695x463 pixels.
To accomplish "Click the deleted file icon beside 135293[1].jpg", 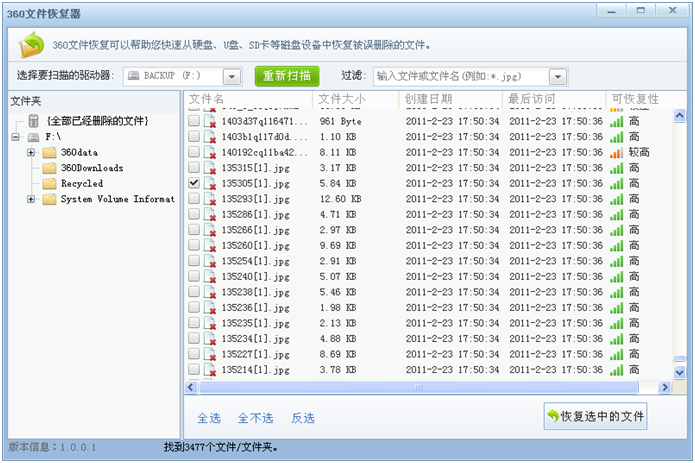I will [x=210, y=199].
